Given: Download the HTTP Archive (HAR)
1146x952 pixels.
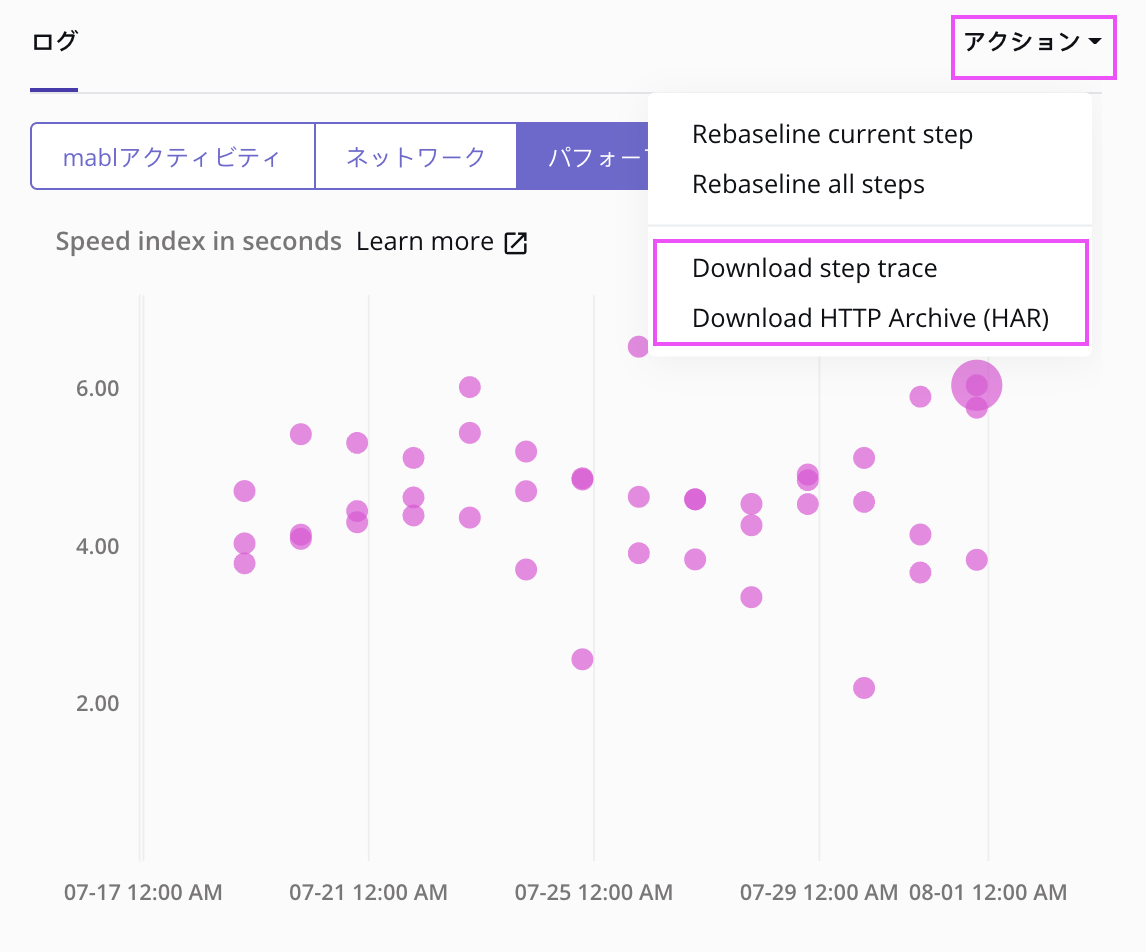Looking at the screenshot, I should pyautogui.click(x=870, y=318).
